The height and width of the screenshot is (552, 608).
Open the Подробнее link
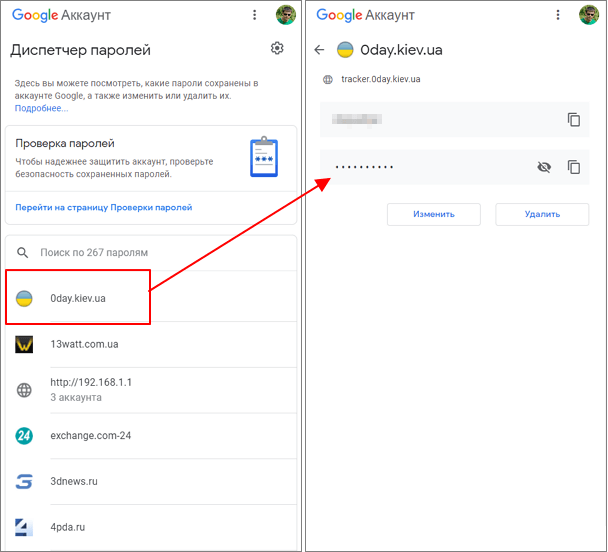click(41, 108)
